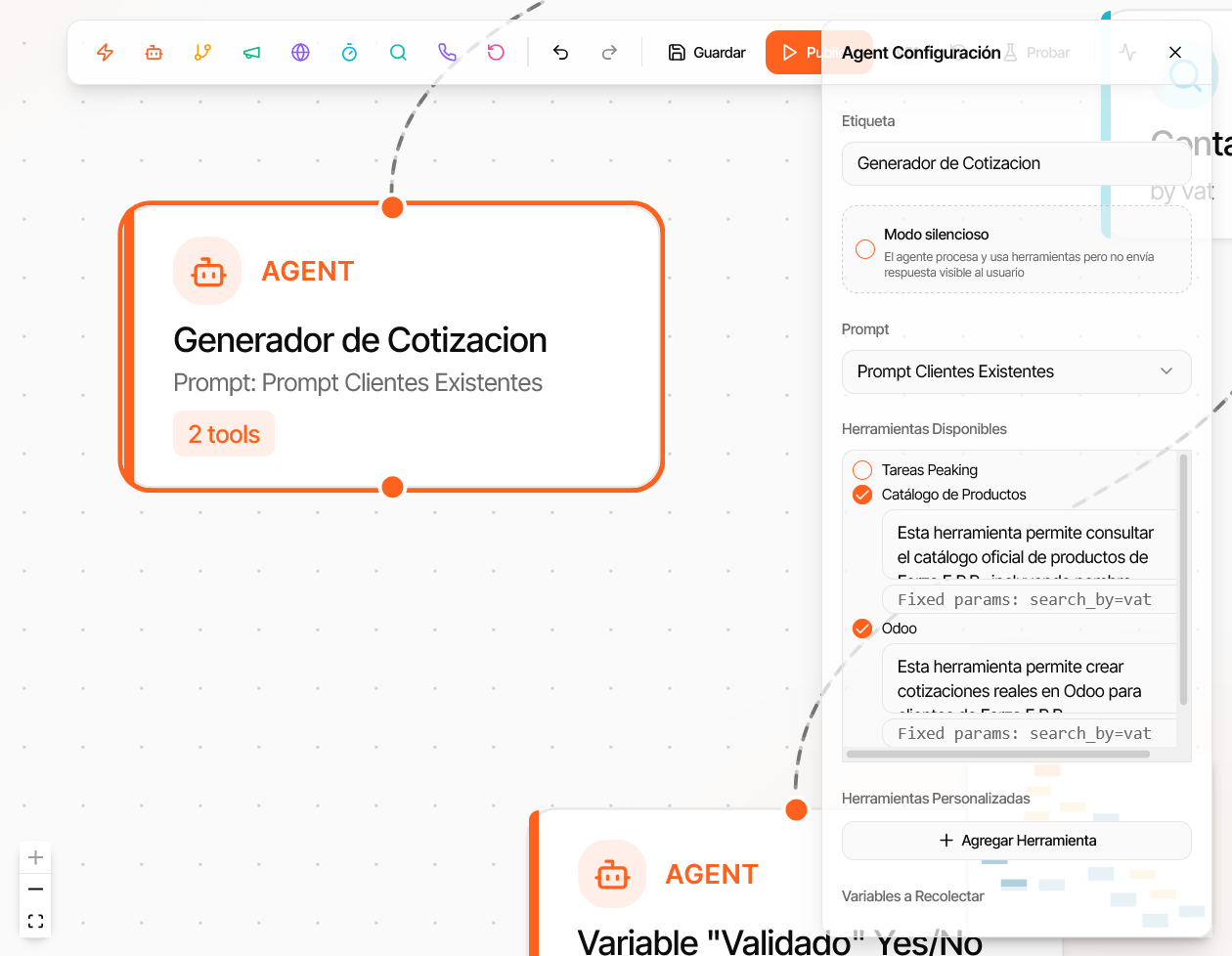Redo the last undone change

[x=610, y=53]
